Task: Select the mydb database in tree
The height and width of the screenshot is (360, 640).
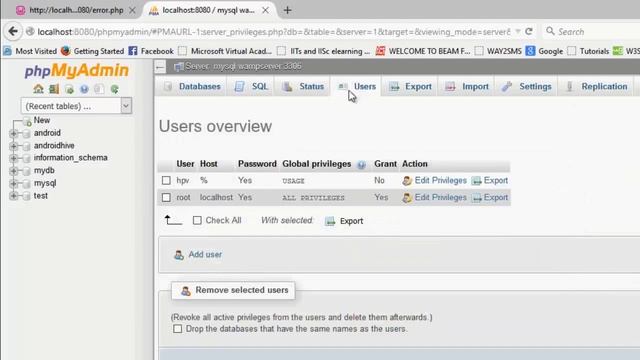Action: click(44, 171)
